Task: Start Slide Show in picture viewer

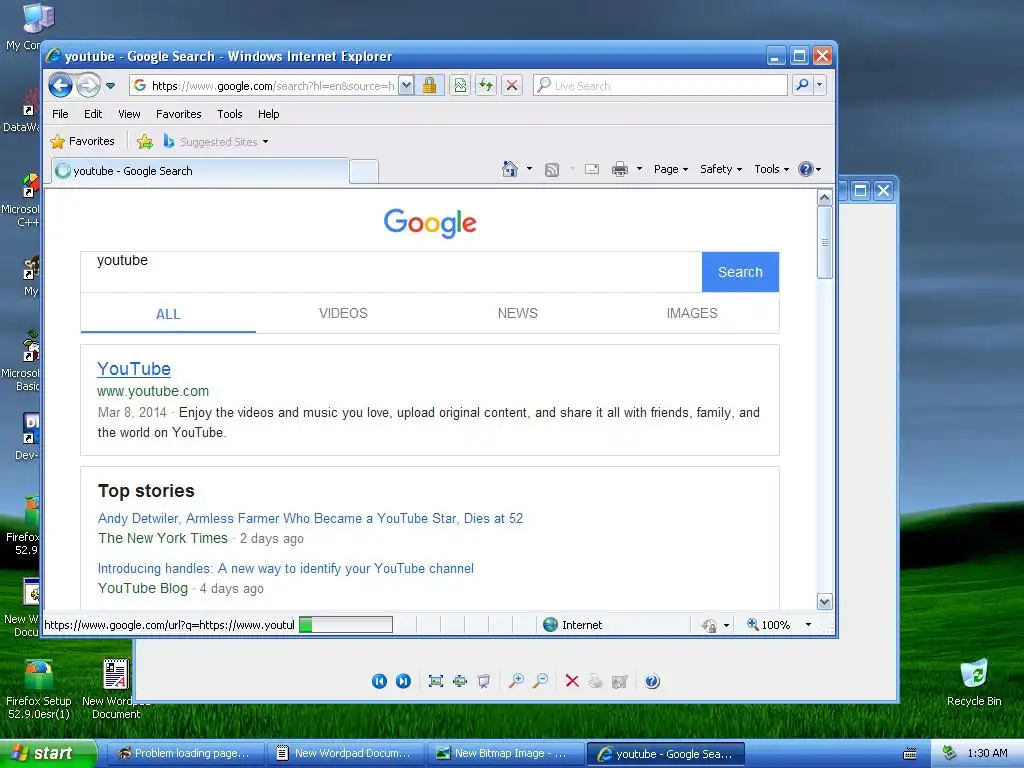Action: tap(484, 681)
